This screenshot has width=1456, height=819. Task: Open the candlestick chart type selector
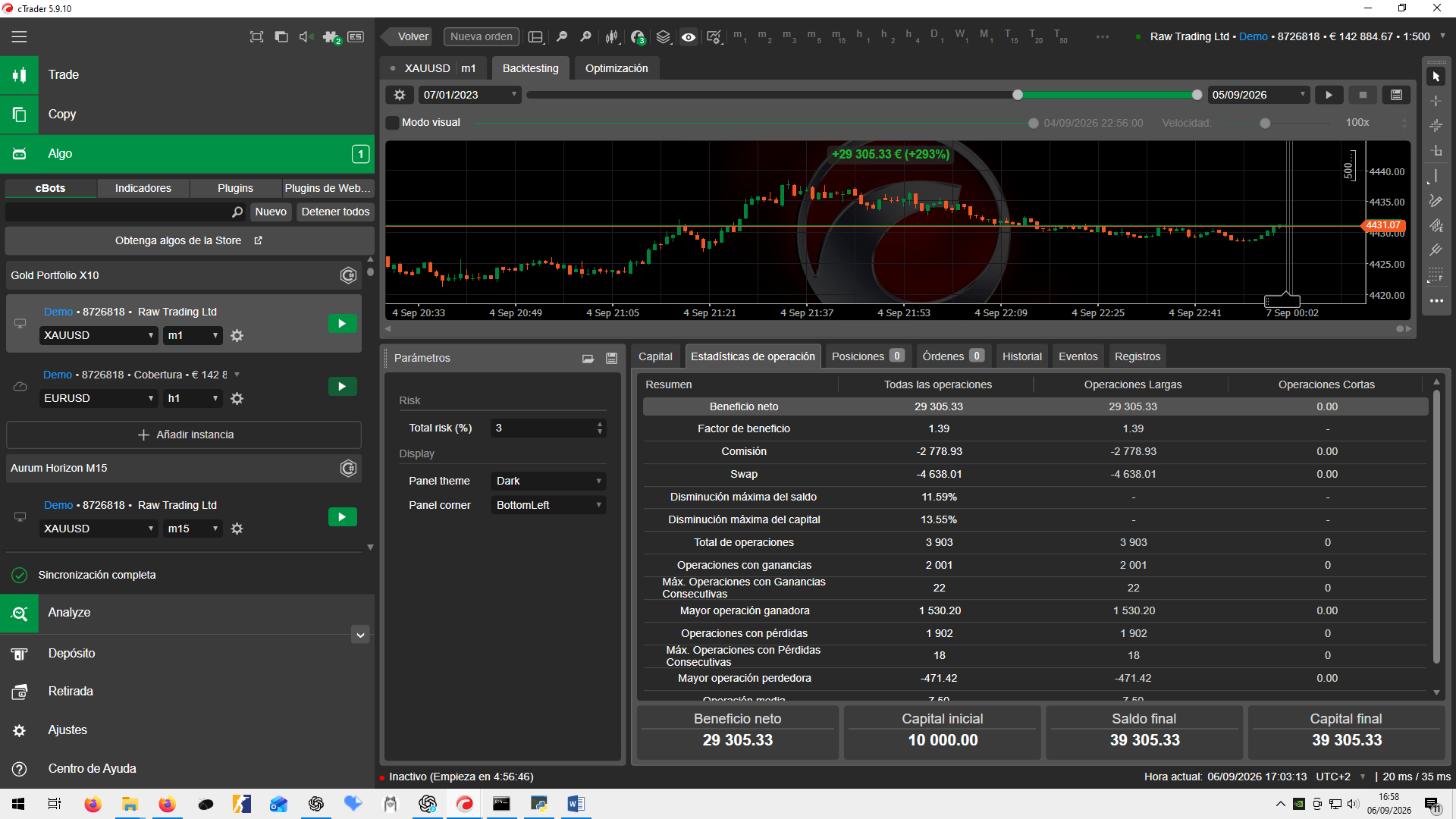point(612,36)
